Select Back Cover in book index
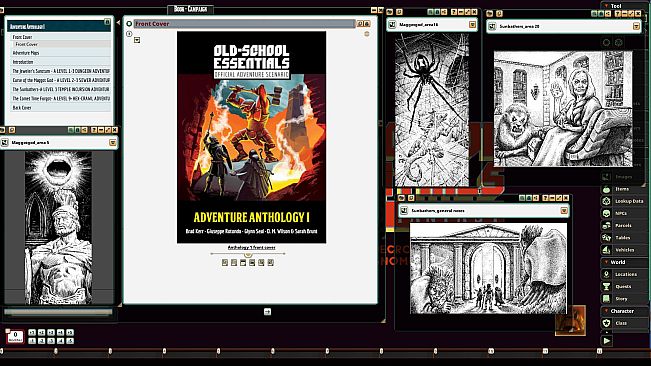 pyautogui.click(x=61, y=107)
